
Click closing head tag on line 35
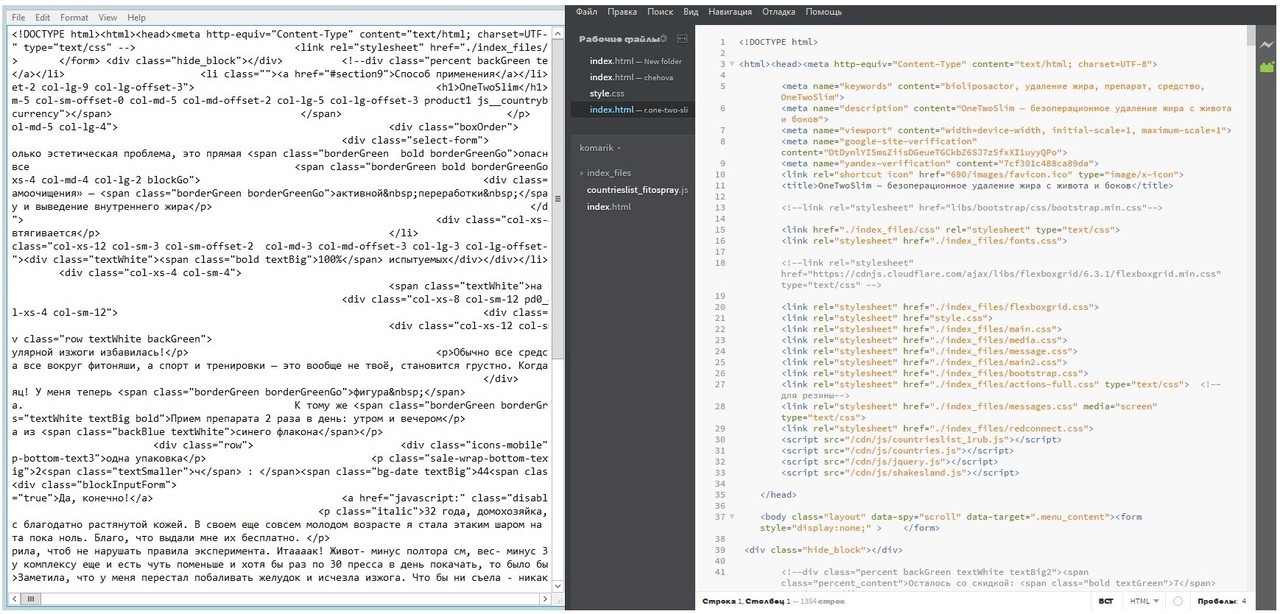[x=779, y=495]
